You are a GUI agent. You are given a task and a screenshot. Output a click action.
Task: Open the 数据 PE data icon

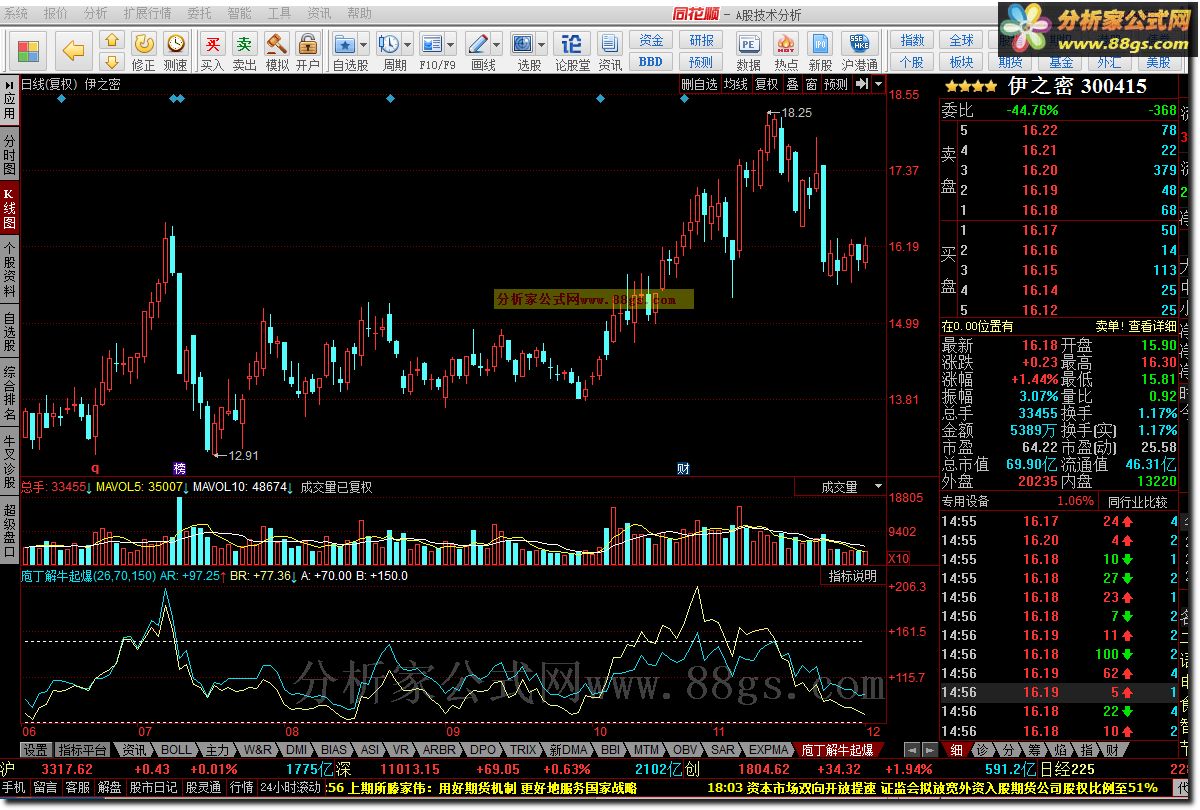[748, 52]
